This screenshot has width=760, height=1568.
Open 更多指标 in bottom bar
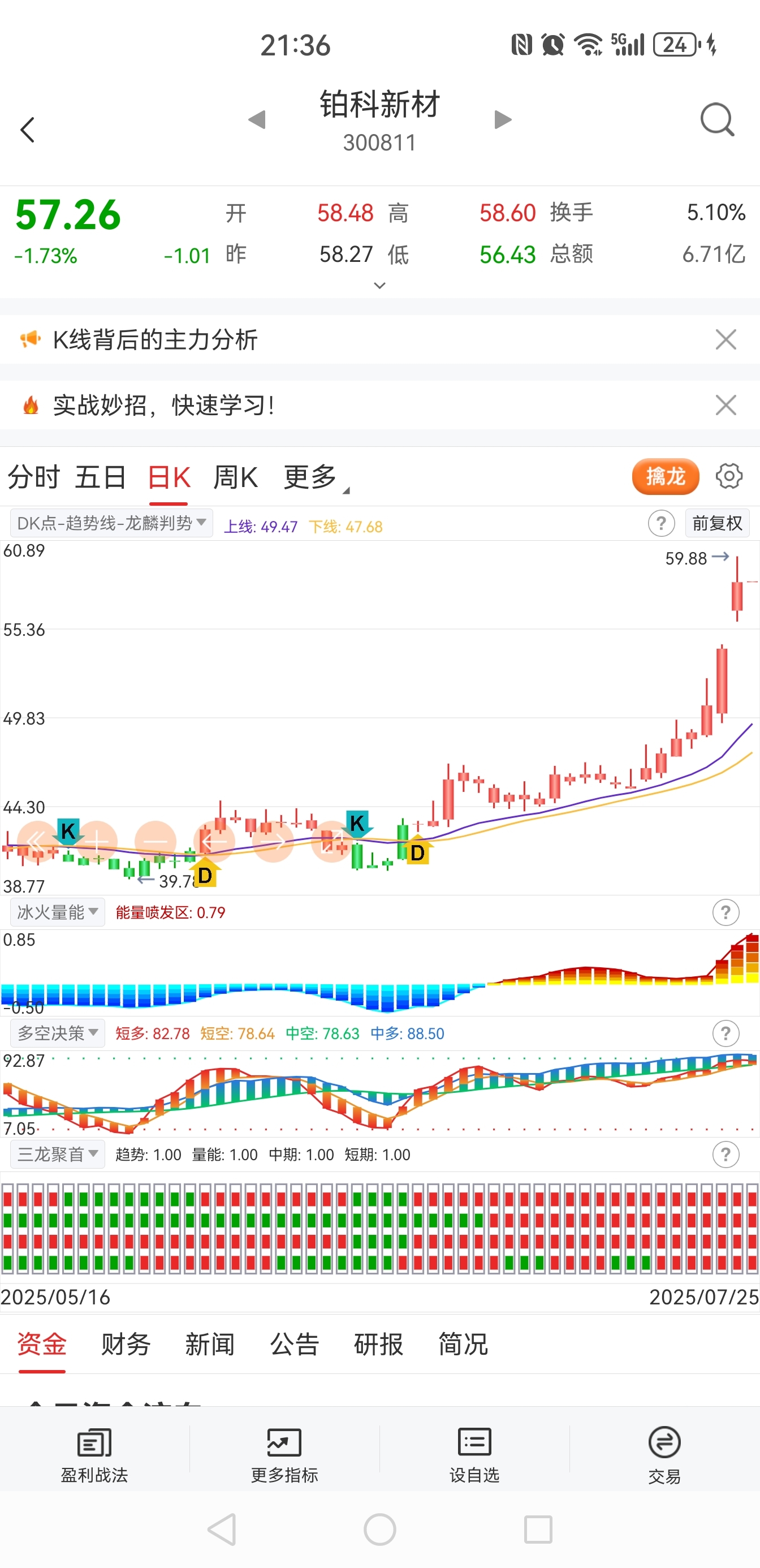click(x=284, y=1455)
